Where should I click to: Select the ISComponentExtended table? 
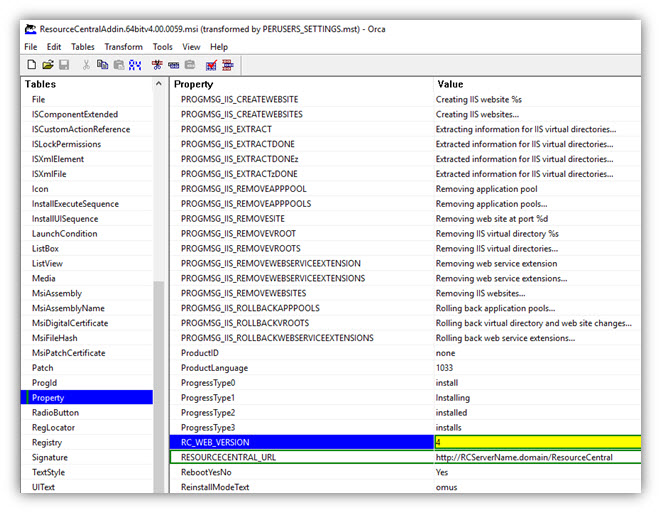click(75, 114)
